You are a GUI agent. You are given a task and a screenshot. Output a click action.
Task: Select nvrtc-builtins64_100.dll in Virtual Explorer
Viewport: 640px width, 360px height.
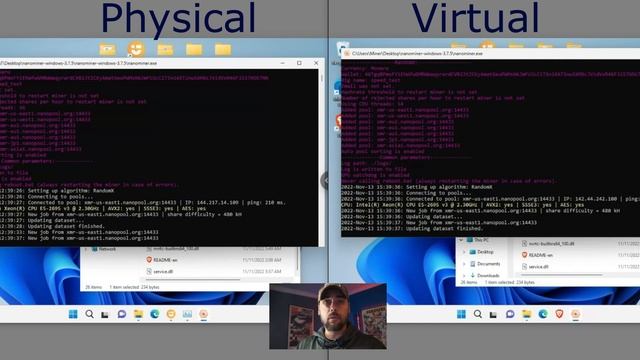tap(551, 243)
